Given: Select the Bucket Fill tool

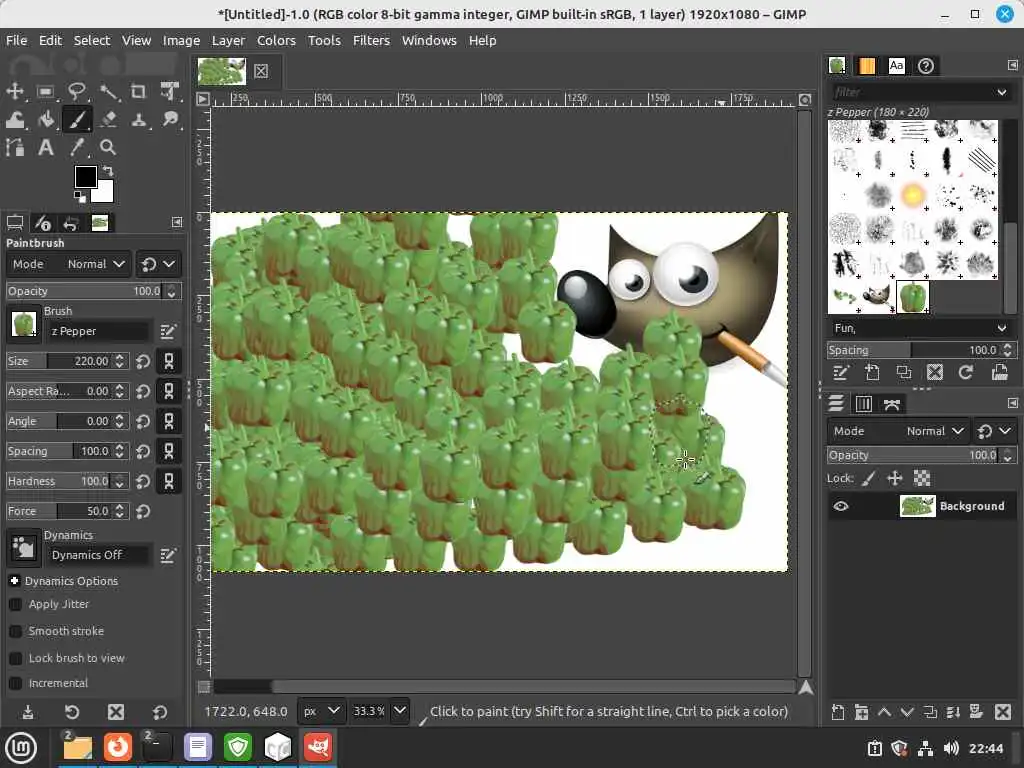Looking at the screenshot, I should tap(45, 119).
